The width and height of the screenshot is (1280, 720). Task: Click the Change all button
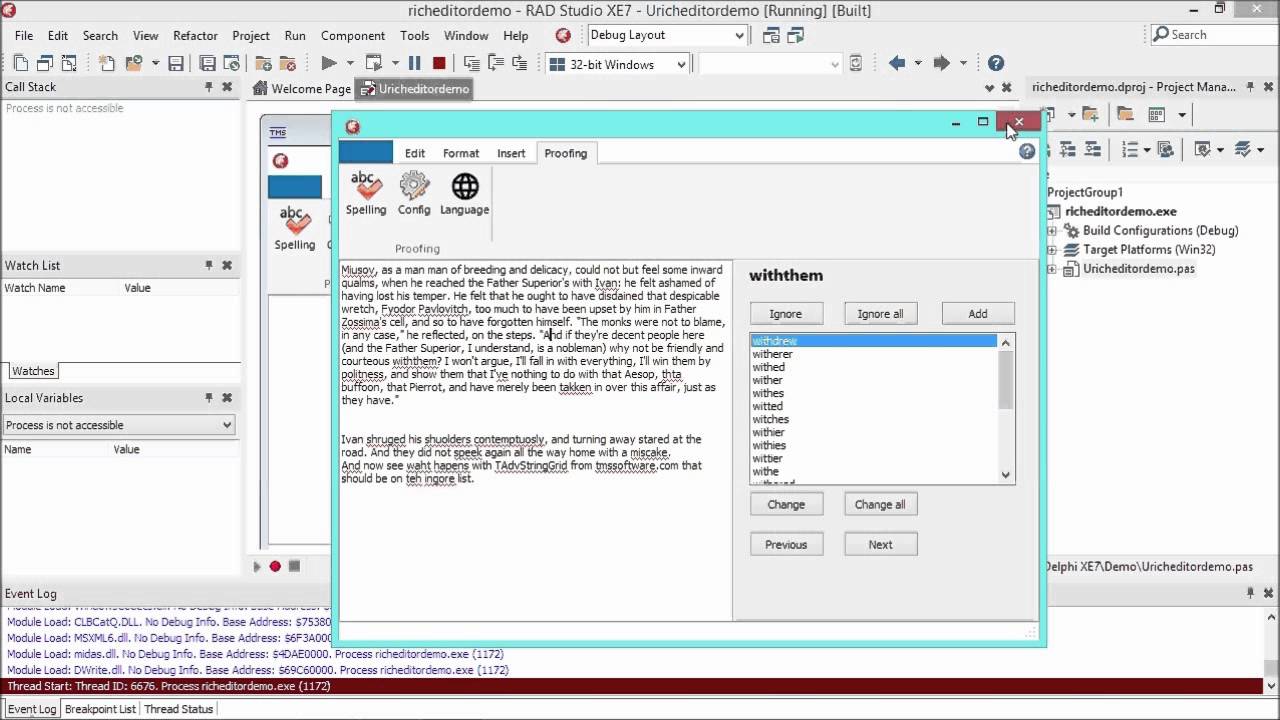[x=880, y=504]
